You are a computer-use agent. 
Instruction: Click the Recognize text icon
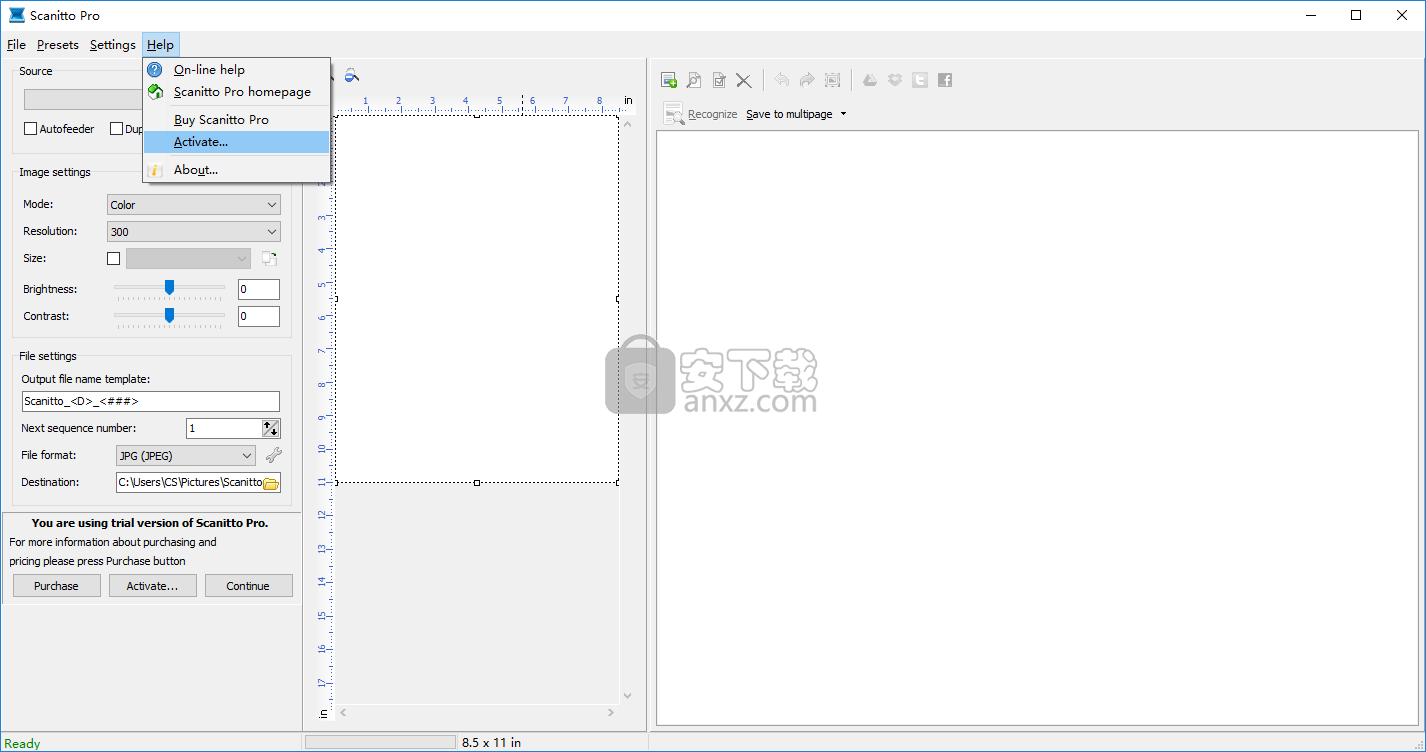click(674, 113)
